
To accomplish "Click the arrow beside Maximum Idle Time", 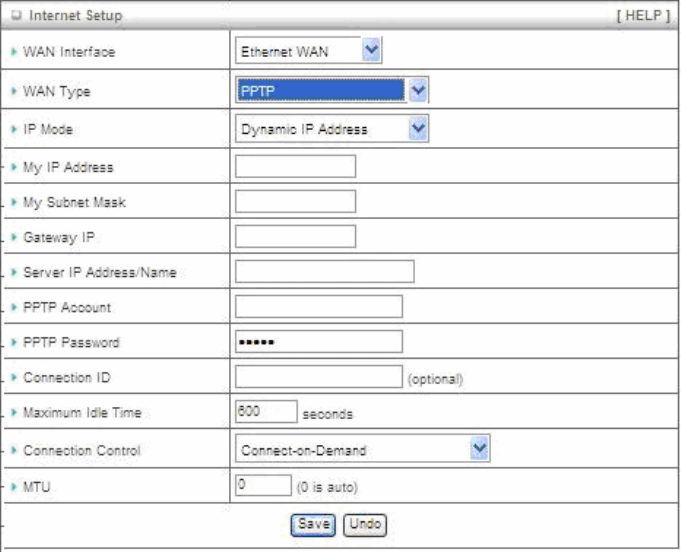I will [14, 412].
